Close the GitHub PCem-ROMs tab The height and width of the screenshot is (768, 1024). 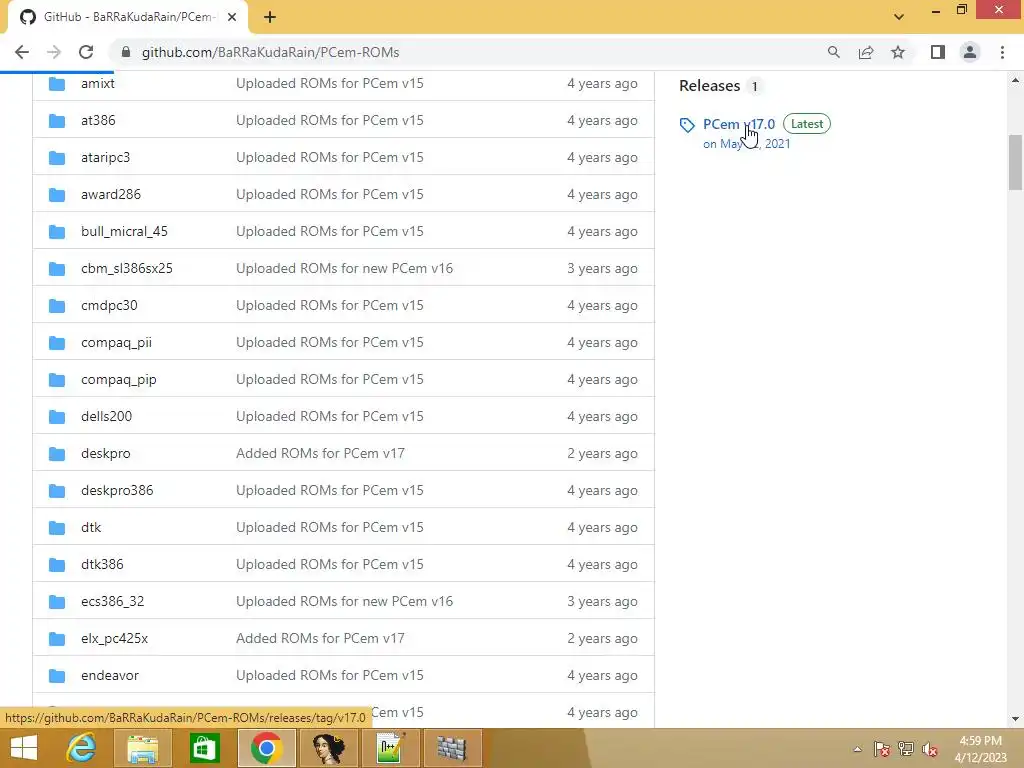click(232, 17)
